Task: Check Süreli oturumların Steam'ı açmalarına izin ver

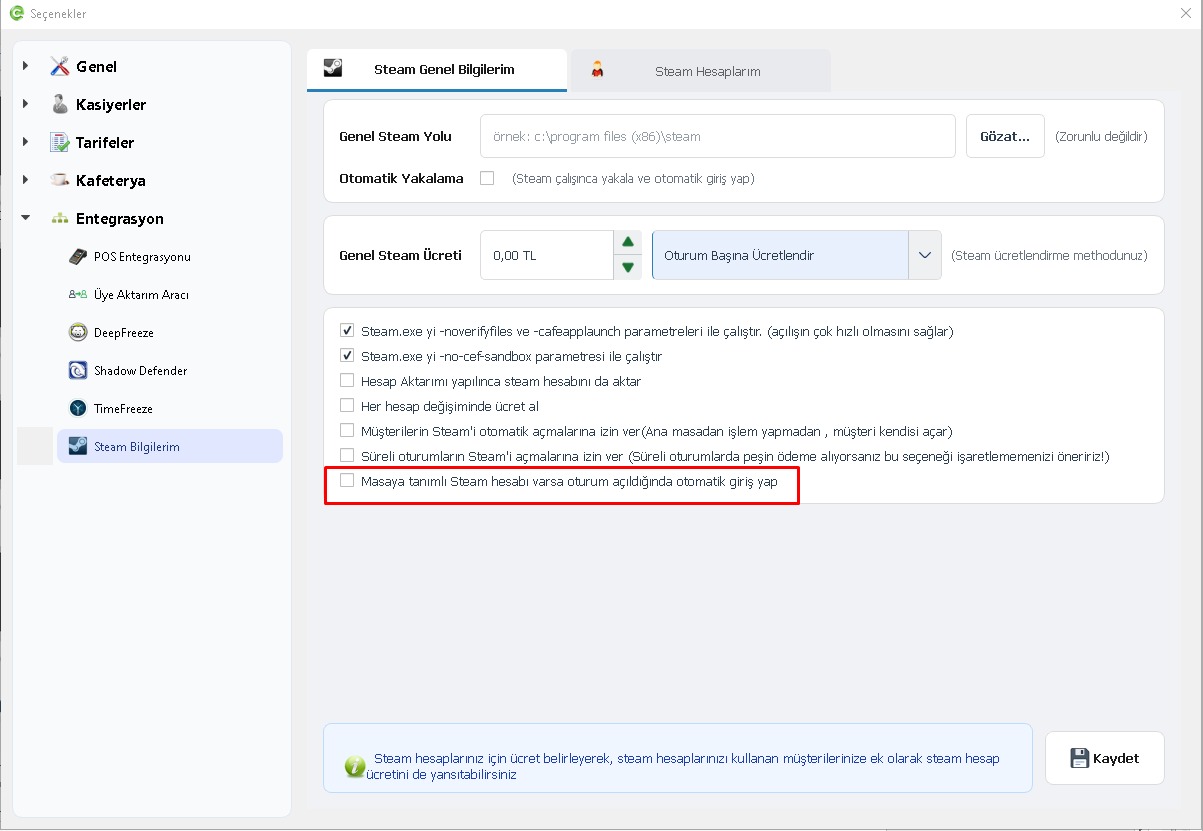Action: [347, 456]
